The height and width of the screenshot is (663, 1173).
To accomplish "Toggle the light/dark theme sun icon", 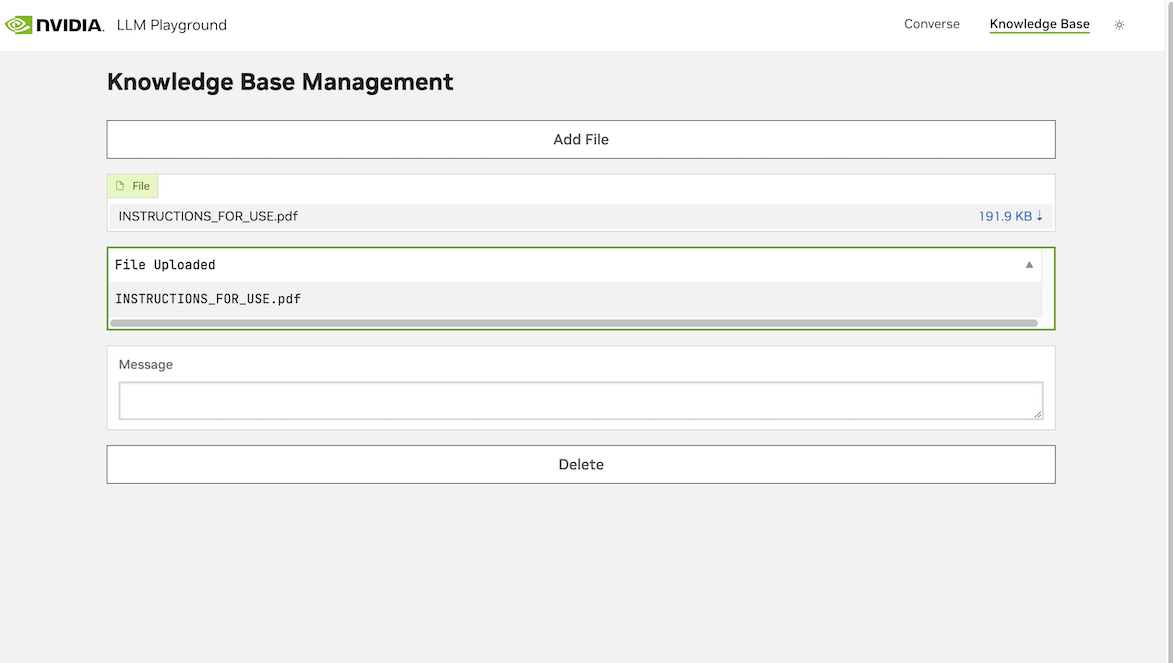I will 1119,25.
